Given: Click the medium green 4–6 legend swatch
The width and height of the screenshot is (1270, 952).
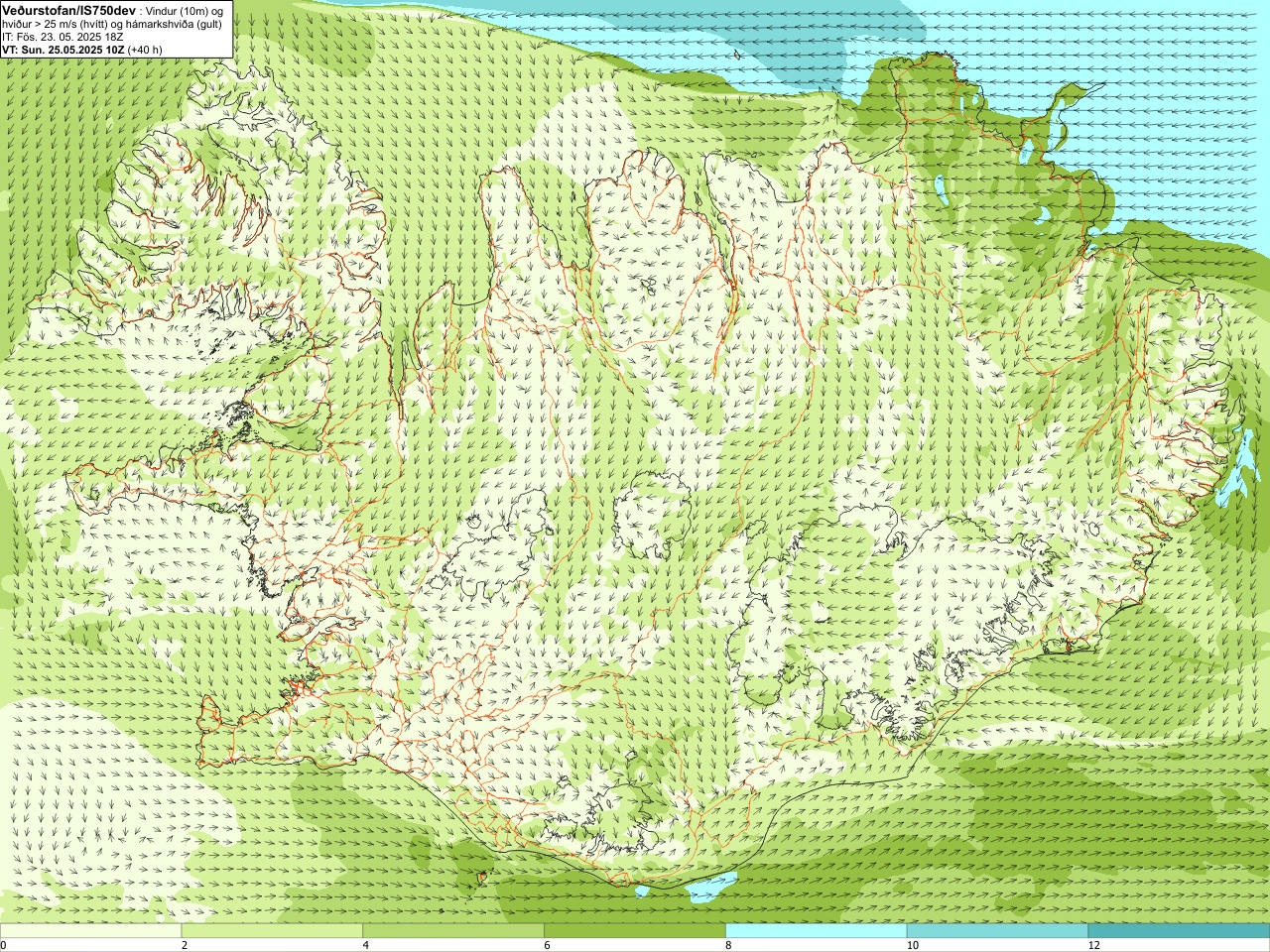Looking at the screenshot, I should [453, 931].
